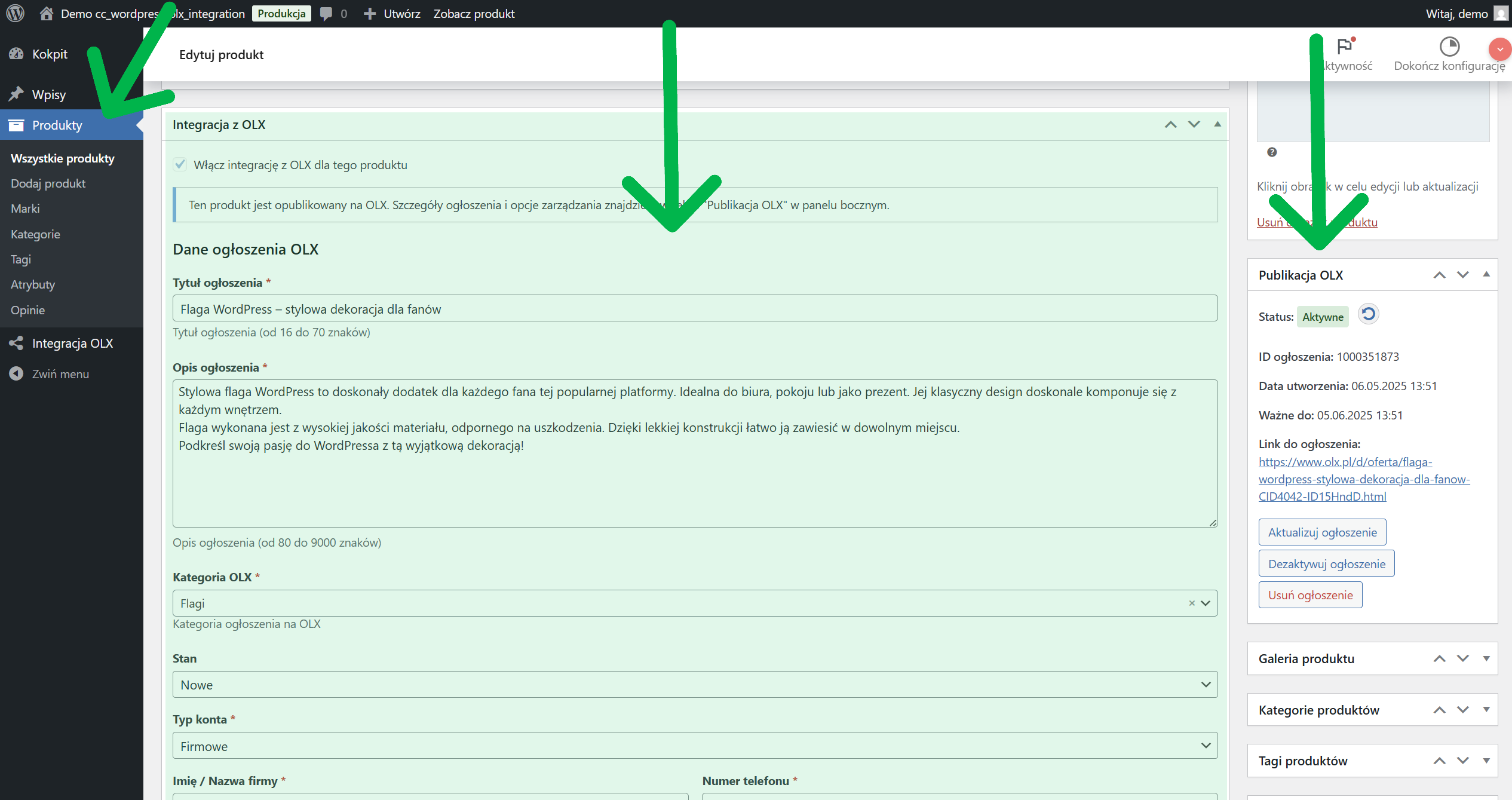Open Atrybuty submenu item
1512x800 pixels.
pos(33,284)
